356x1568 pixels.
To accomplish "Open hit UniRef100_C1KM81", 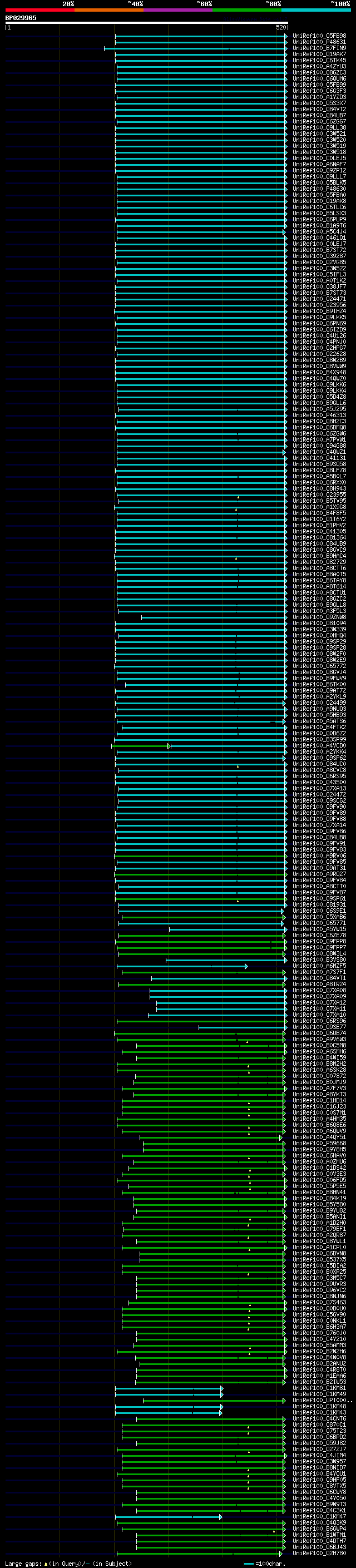I will tap(319, 1388).
